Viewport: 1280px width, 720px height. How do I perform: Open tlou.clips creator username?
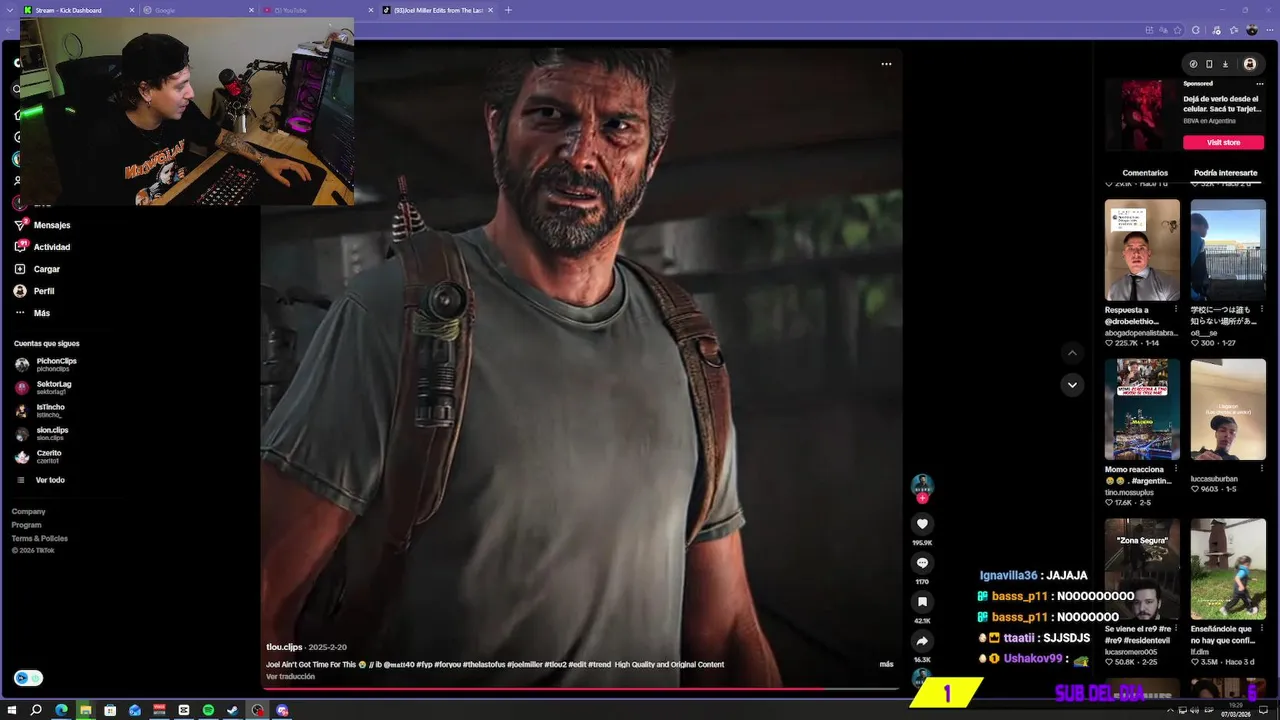284,647
